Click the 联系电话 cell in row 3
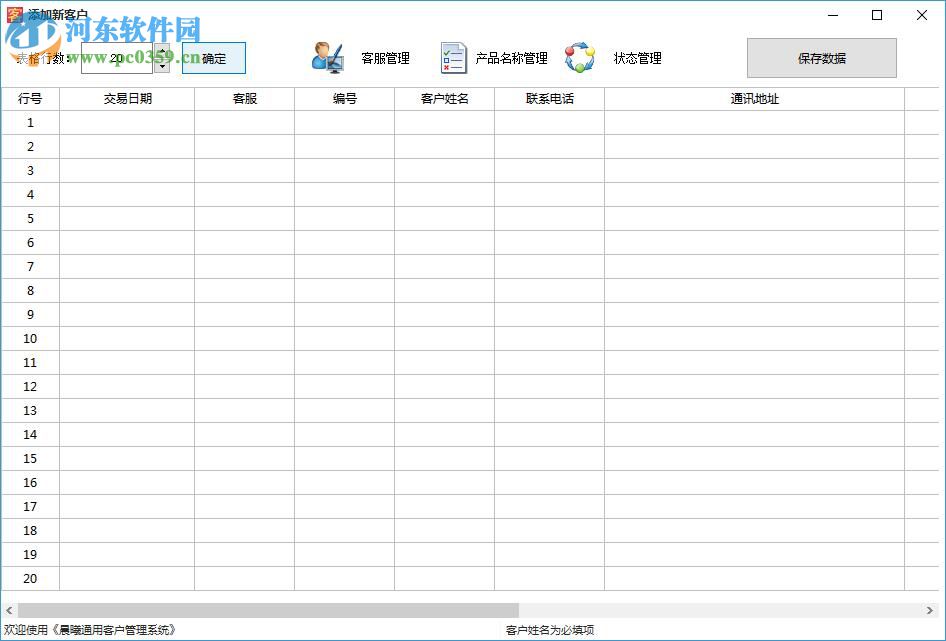946x641 pixels. pyautogui.click(x=548, y=170)
